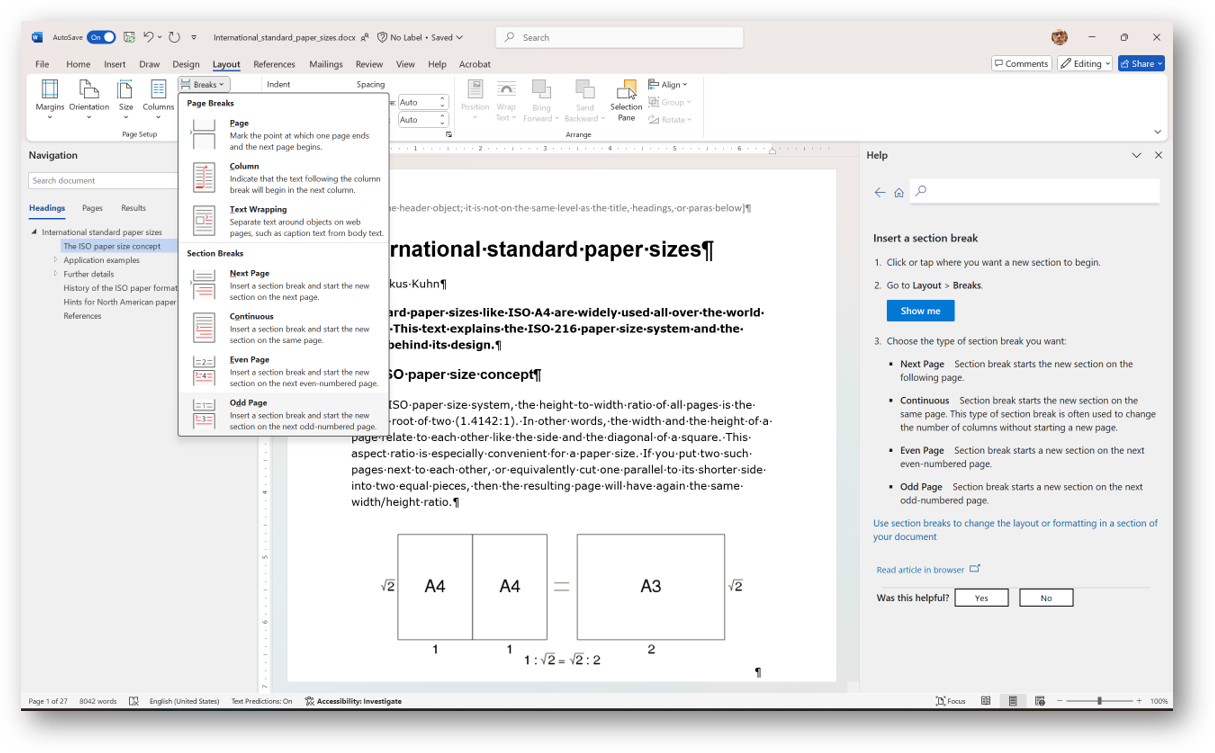Adjust the zoom slider

click(1099, 701)
